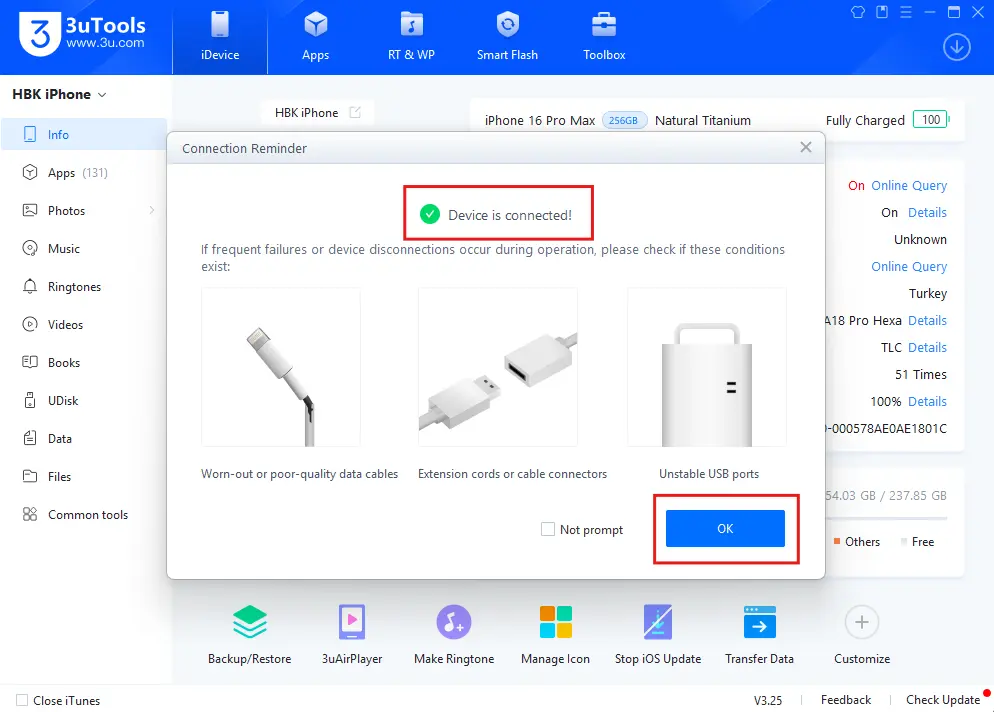Expand the Photos sidebar section
The image size is (994, 712).
point(152,211)
